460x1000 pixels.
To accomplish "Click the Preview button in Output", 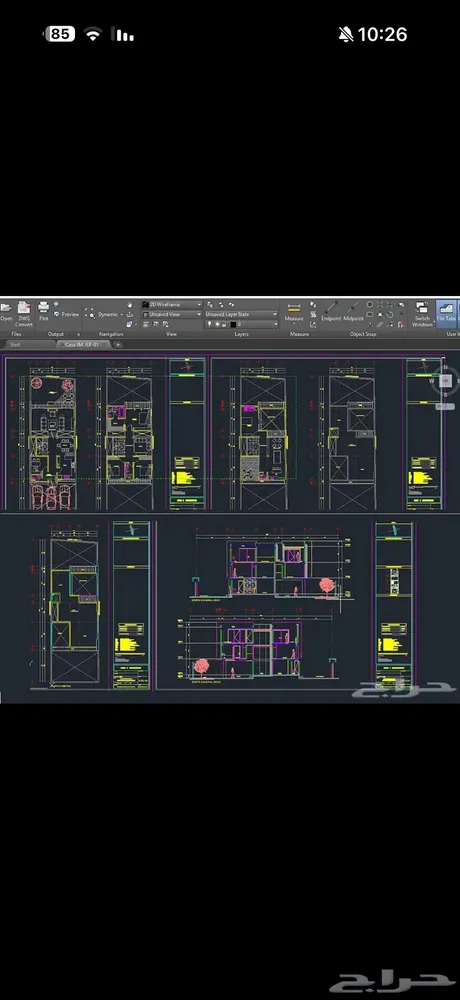I will tap(66, 314).
